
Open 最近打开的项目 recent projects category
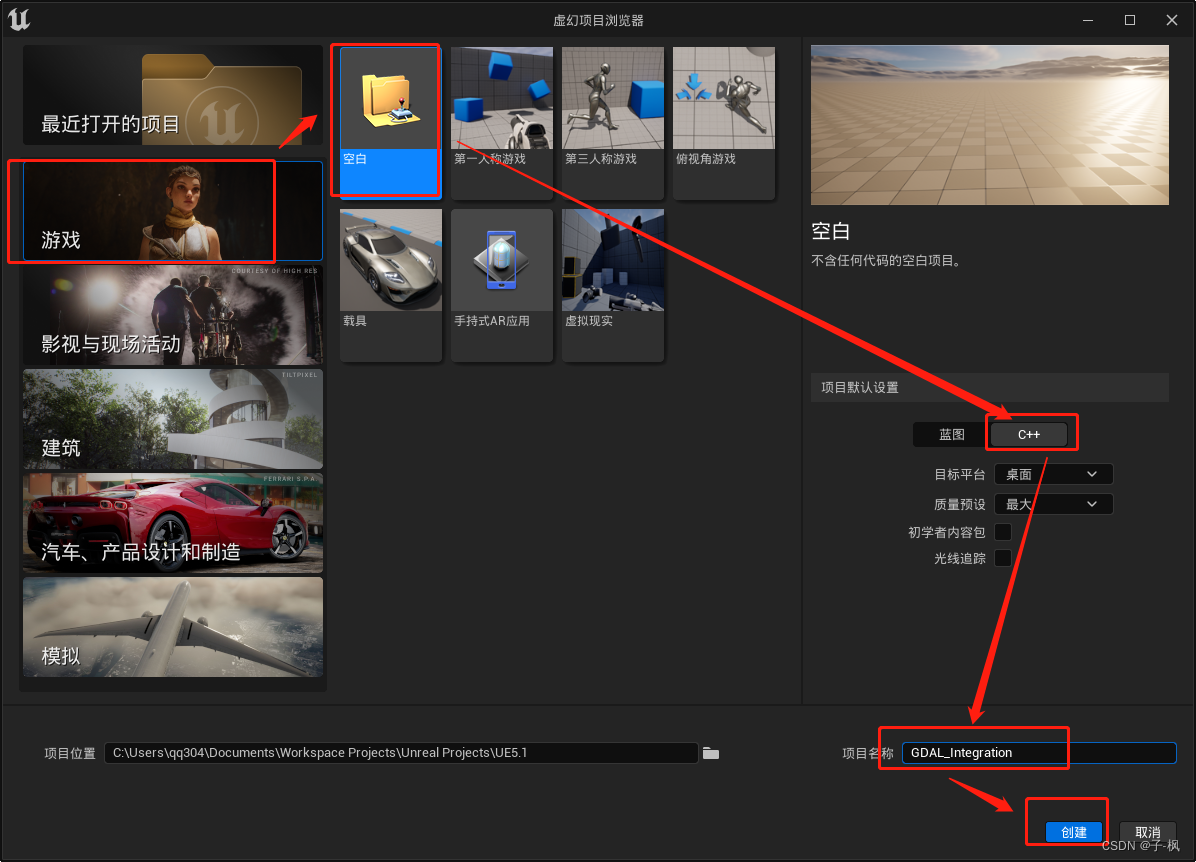(x=173, y=95)
